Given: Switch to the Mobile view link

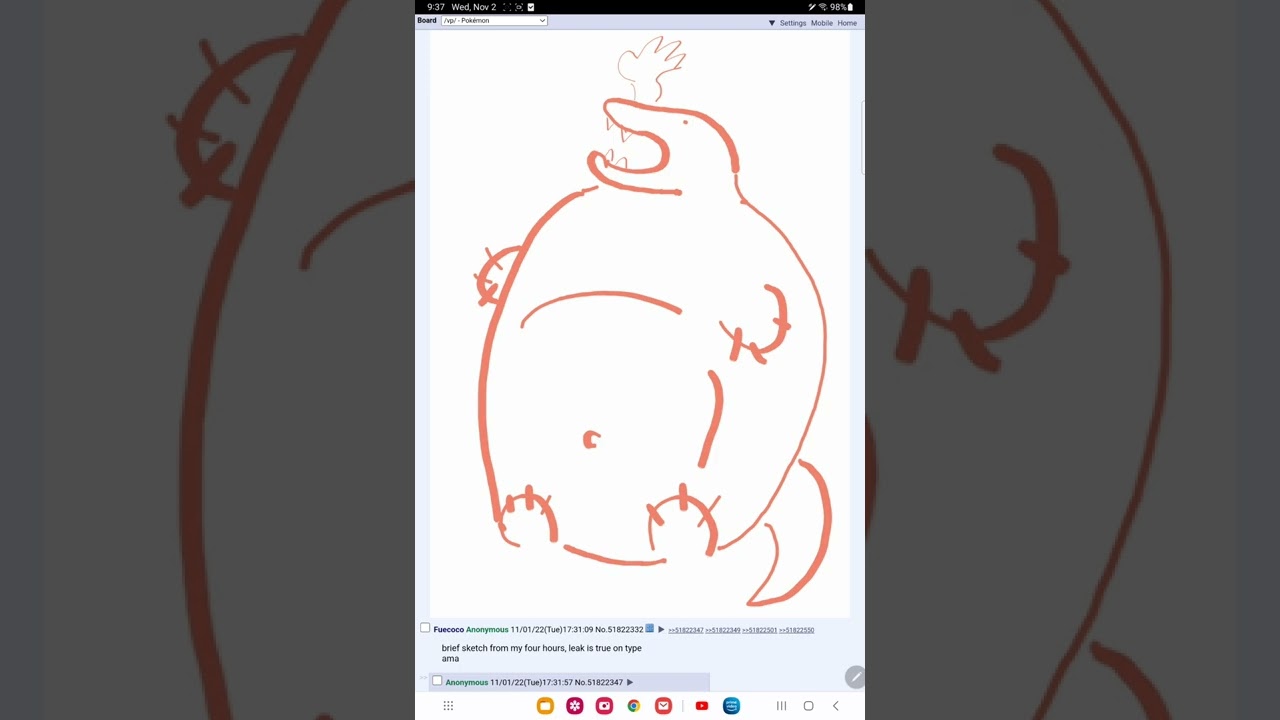Looking at the screenshot, I should tap(822, 23).
